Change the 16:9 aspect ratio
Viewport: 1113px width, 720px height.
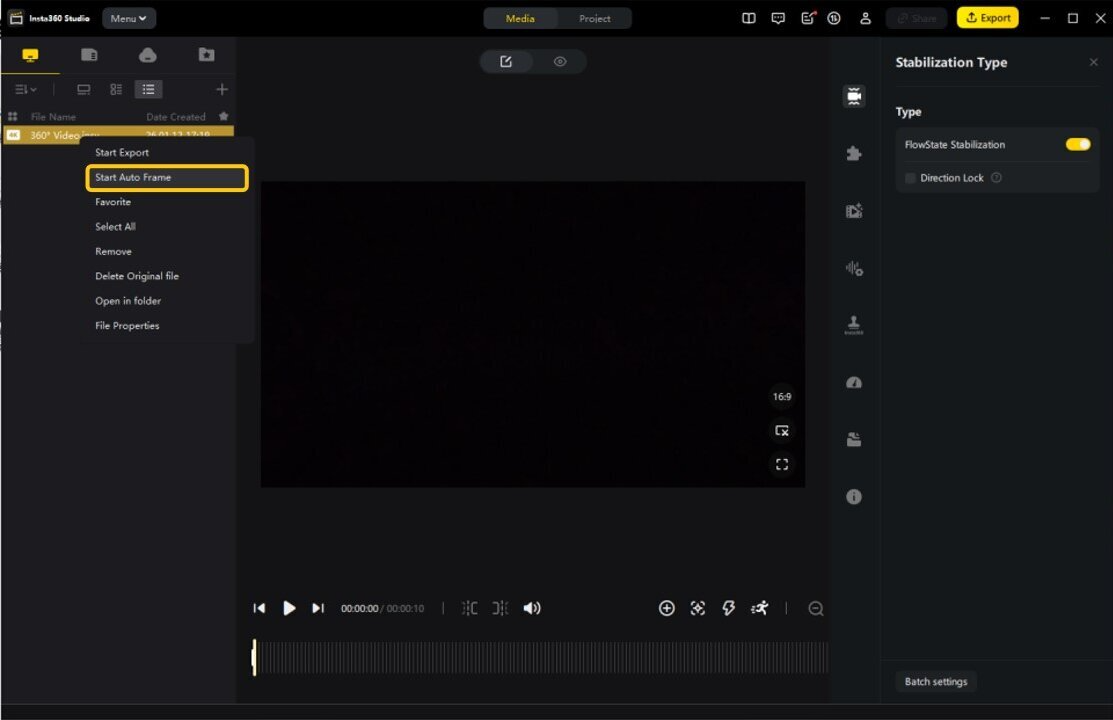coord(782,397)
